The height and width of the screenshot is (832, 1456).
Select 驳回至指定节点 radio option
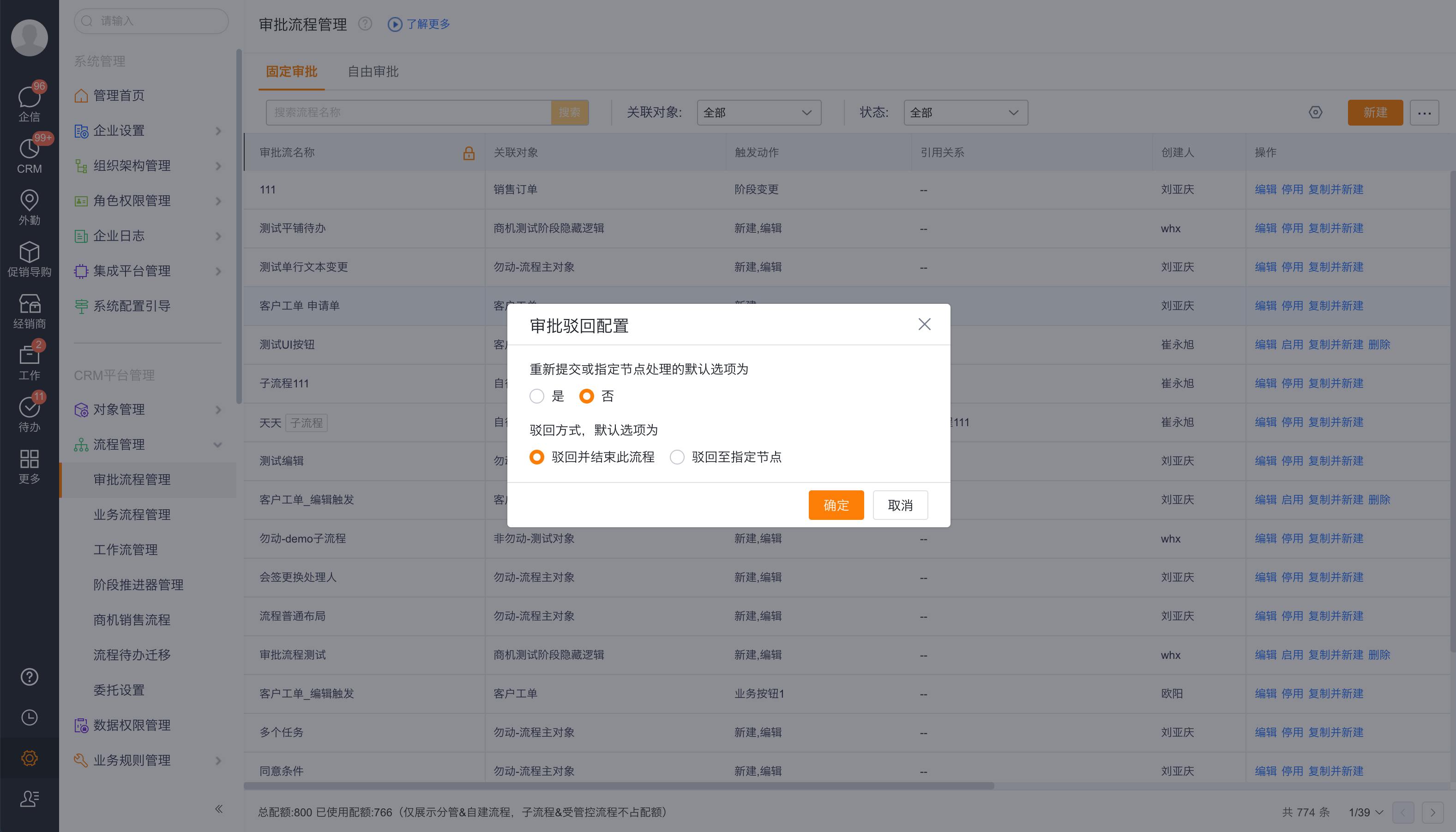click(x=677, y=457)
